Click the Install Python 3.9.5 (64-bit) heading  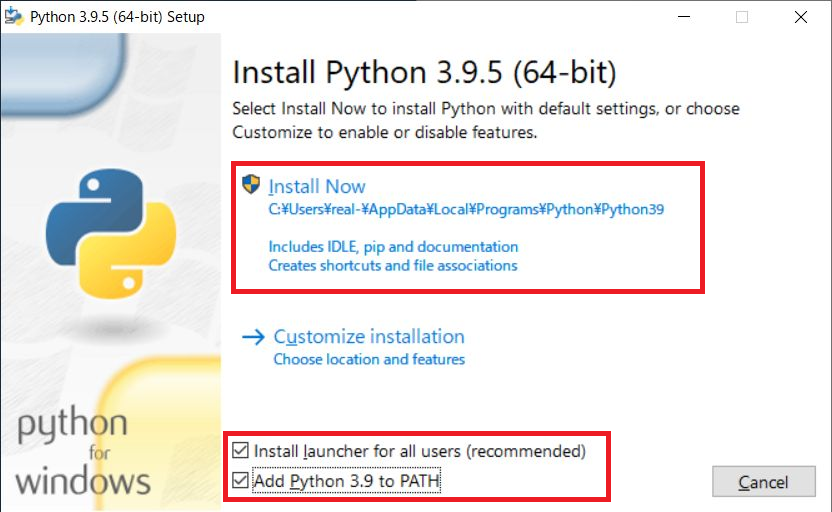(x=424, y=73)
